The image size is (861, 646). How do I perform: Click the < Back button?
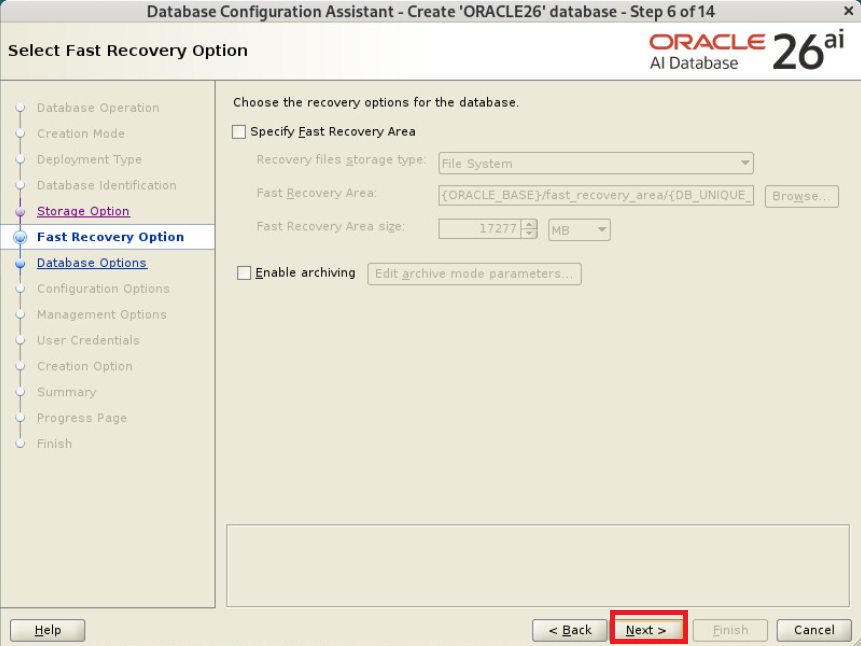click(570, 630)
